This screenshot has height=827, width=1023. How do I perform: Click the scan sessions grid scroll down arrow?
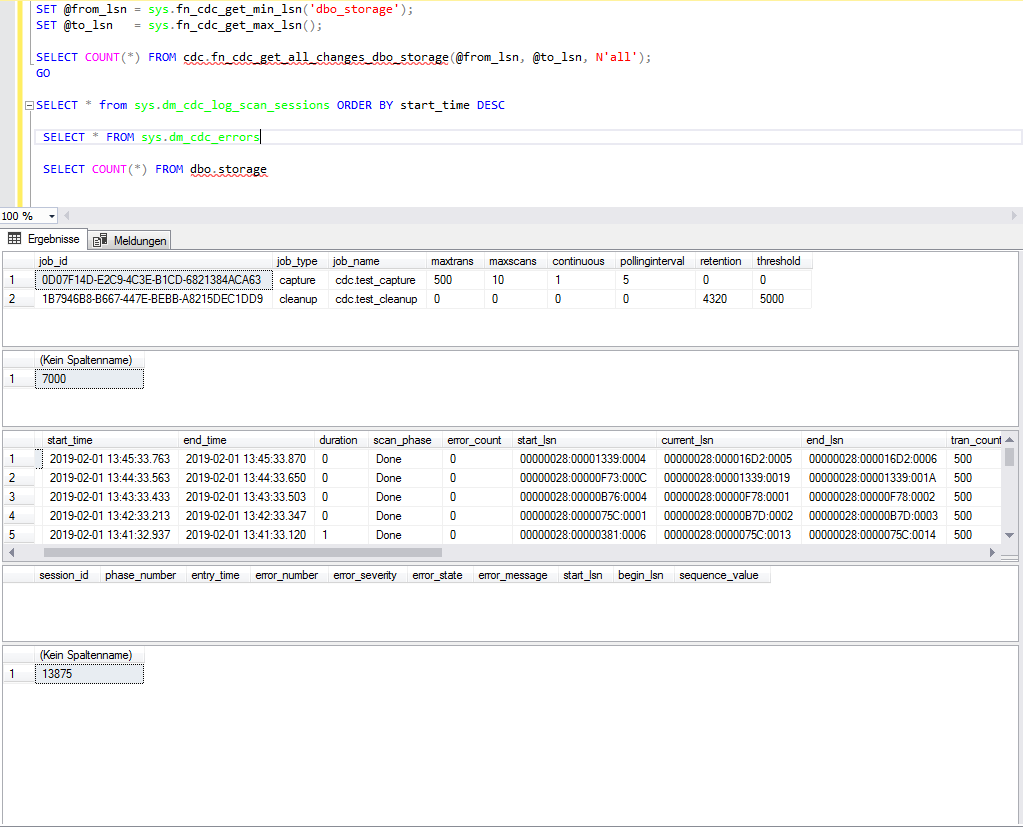(1009, 535)
